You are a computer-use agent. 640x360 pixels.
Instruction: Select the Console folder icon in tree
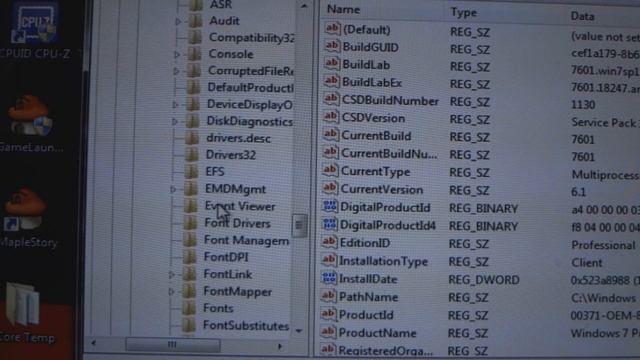(x=195, y=54)
